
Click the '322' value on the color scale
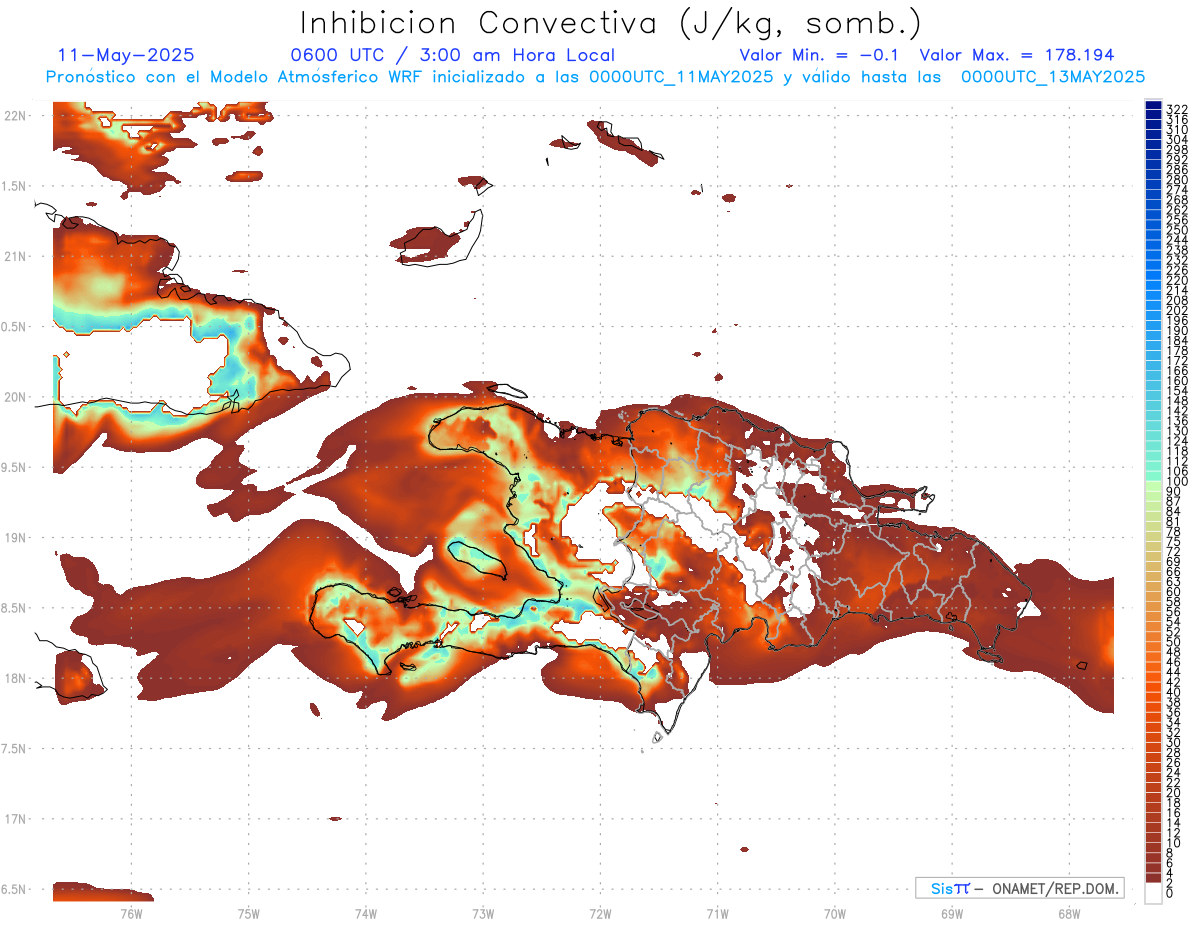pos(1176,108)
